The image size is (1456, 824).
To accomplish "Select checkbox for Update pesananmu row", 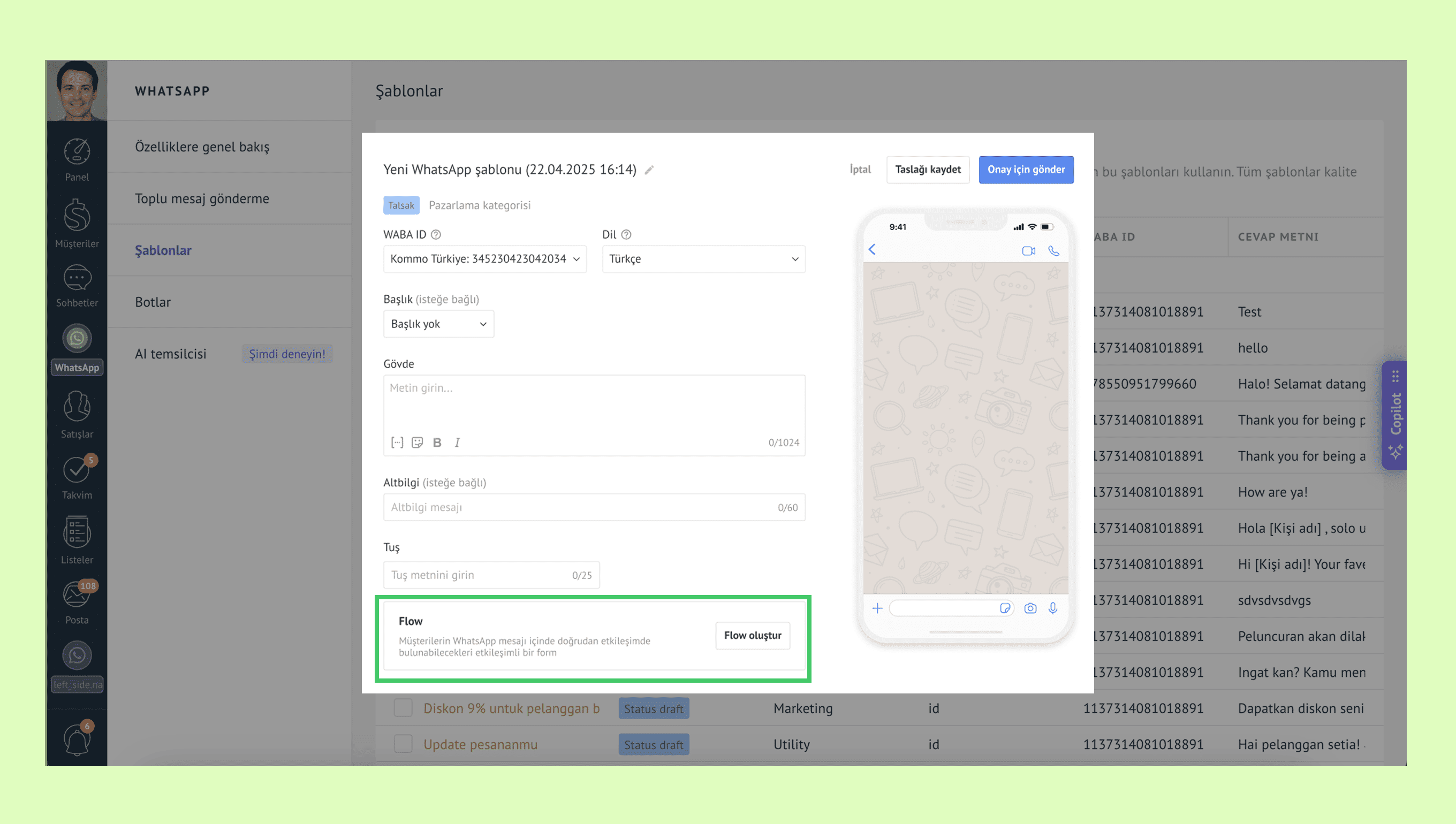I will click(x=403, y=744).
